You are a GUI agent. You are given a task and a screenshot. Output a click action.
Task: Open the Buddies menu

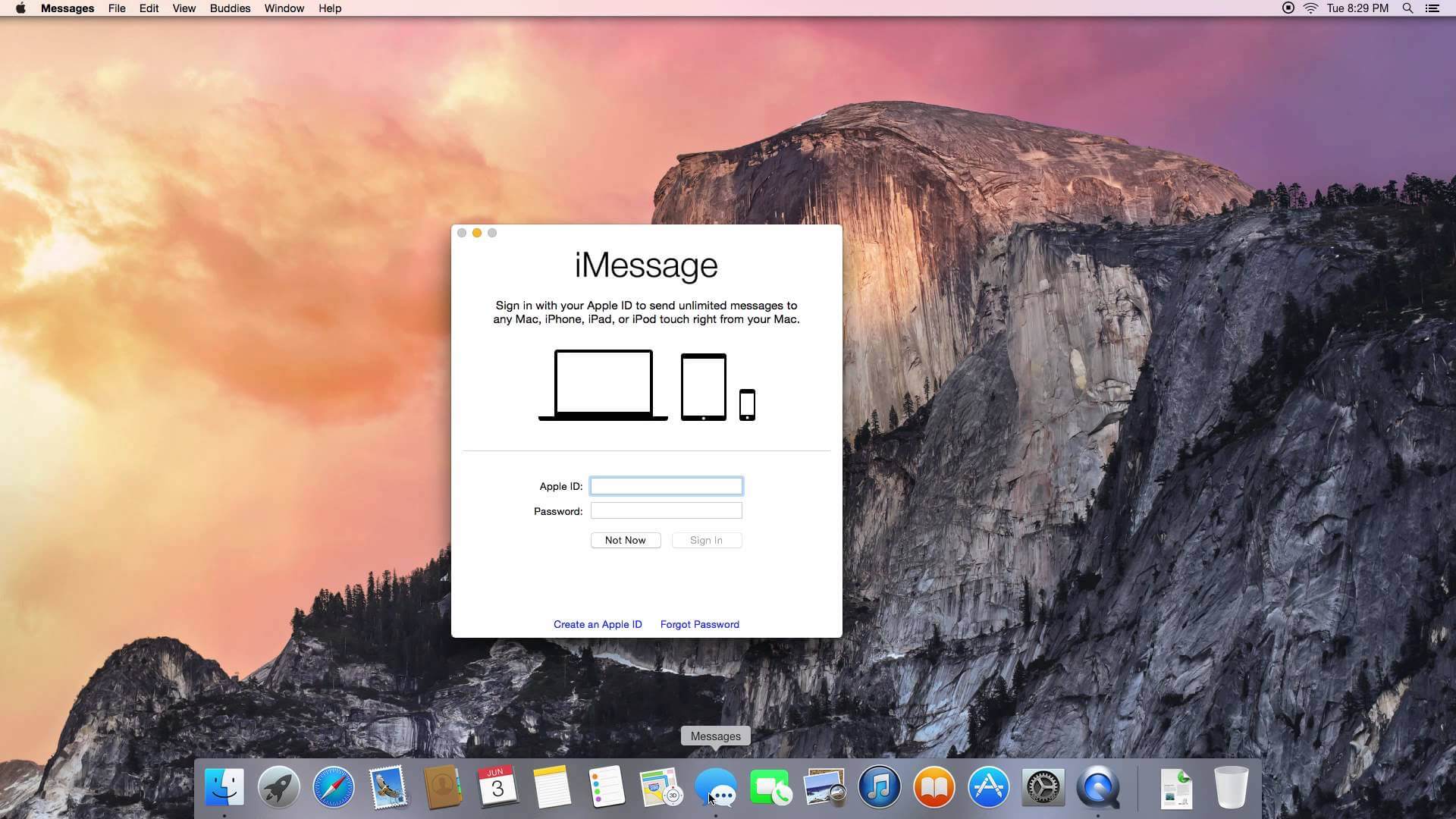point(230,8)
